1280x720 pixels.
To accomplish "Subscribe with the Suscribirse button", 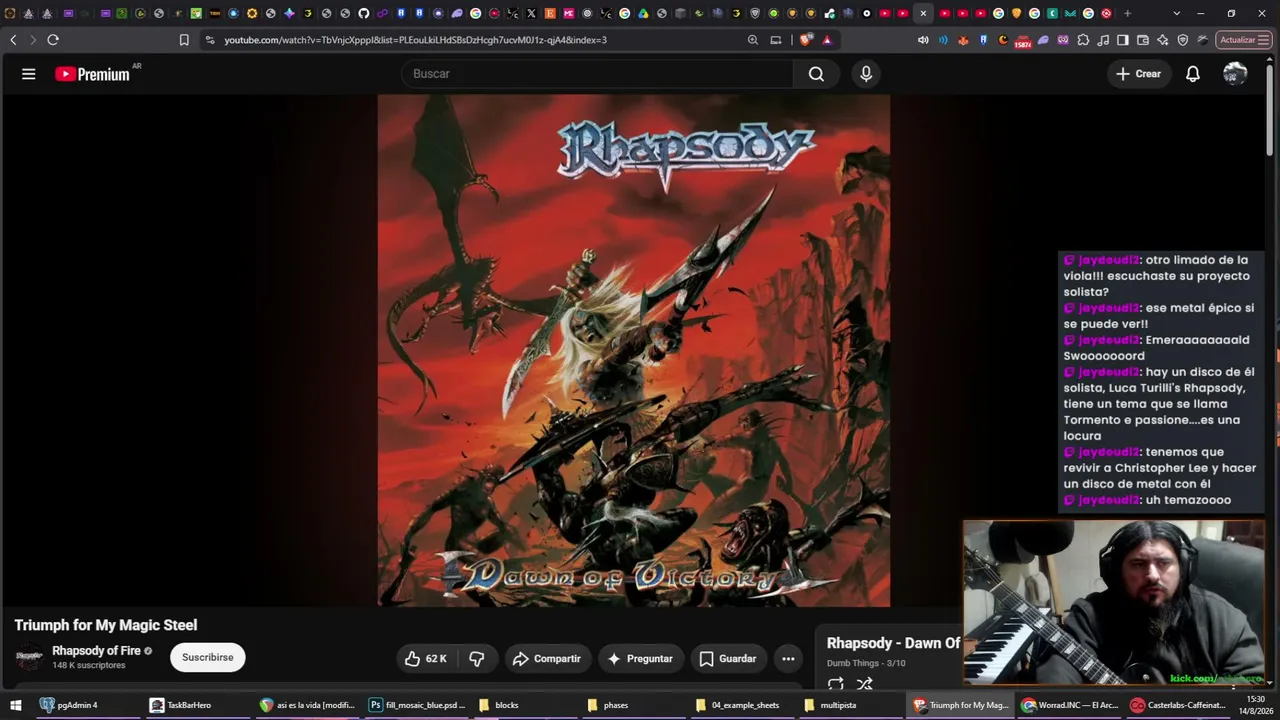I will coord(207,657).
